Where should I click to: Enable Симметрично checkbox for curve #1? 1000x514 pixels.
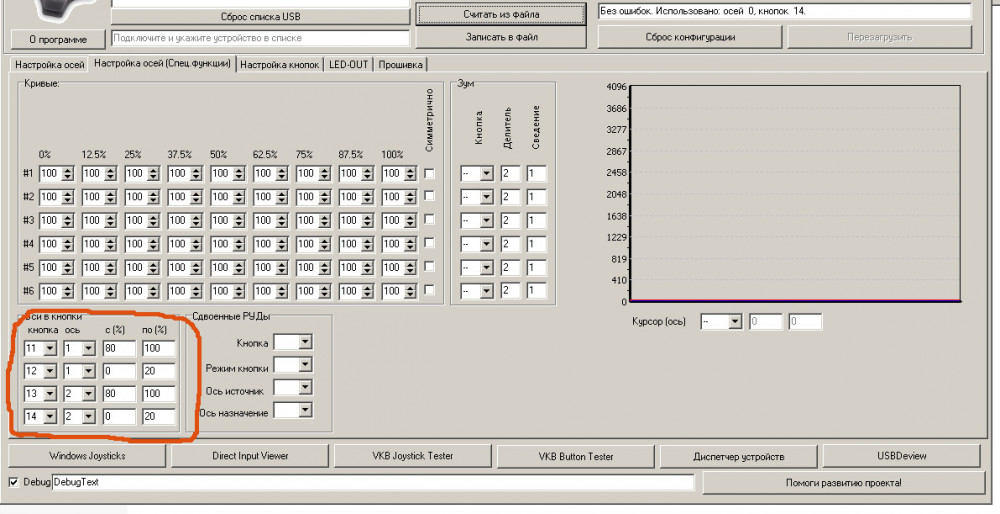pos(430,173)
